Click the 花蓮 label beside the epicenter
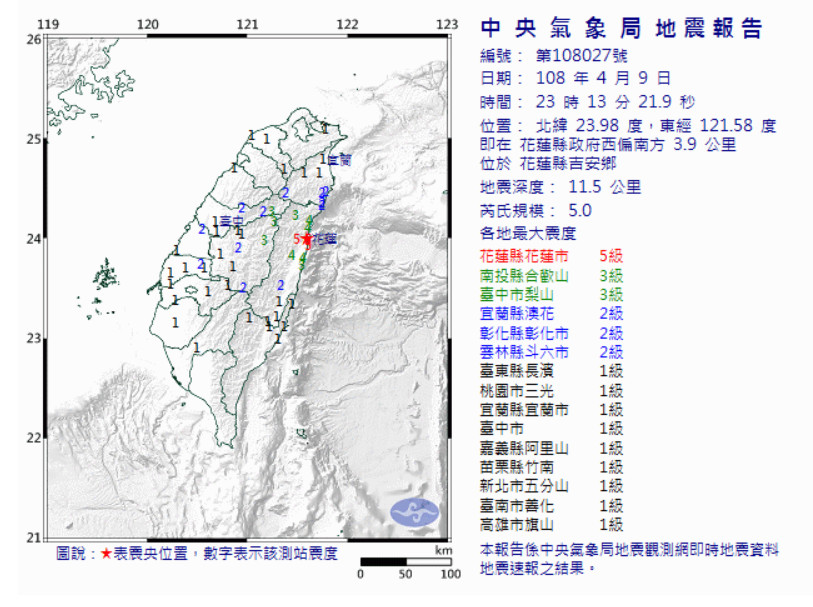 (324, 240)
